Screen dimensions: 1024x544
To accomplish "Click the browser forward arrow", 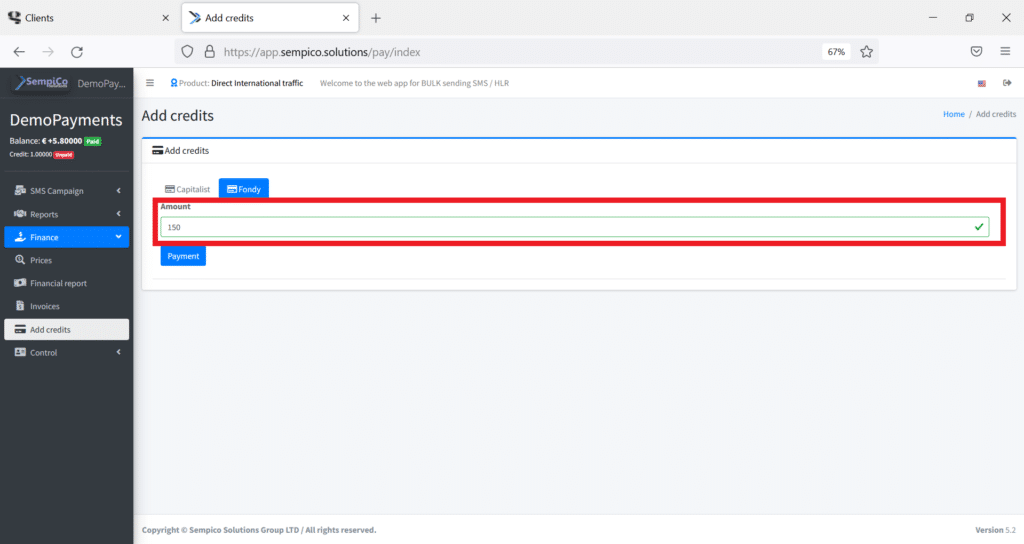I will [x=48, y=52].
